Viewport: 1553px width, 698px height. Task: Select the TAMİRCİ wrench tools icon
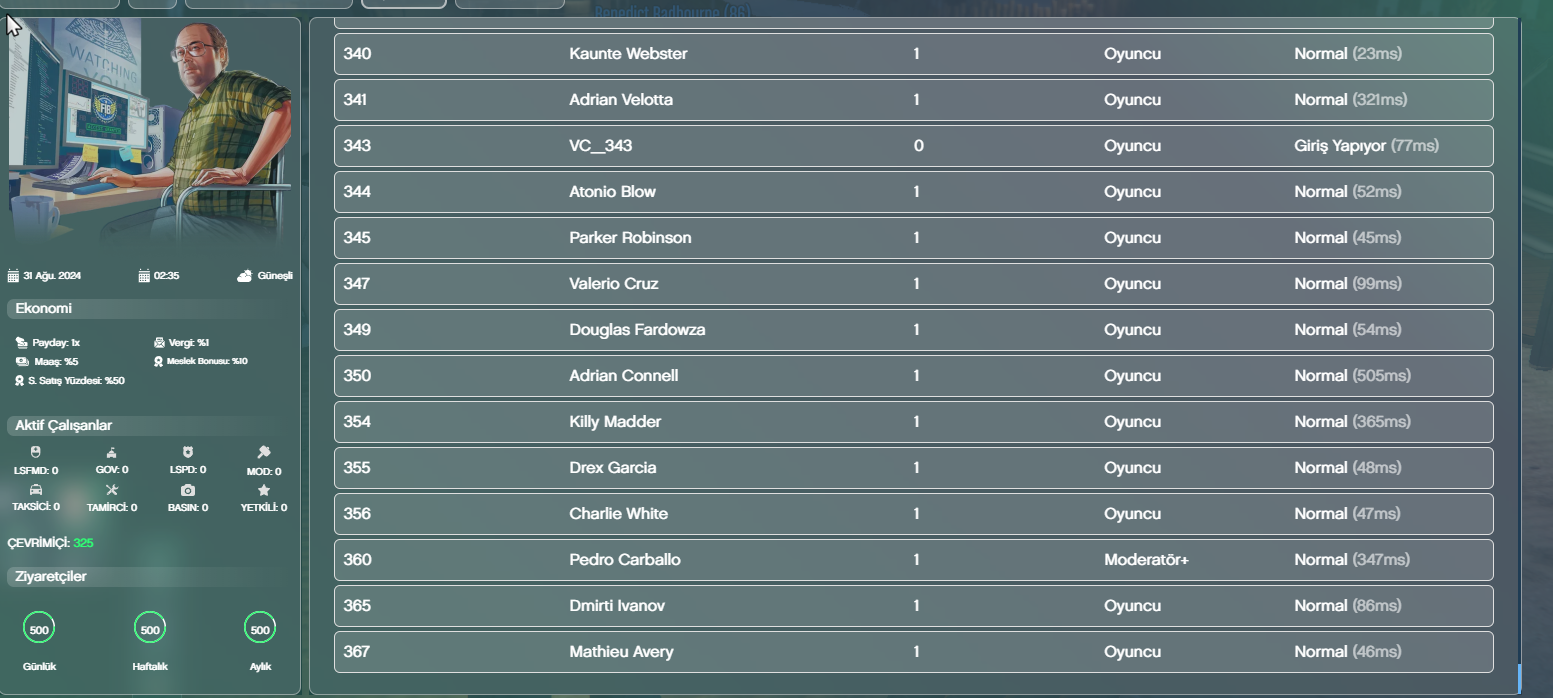coord(112,490)
